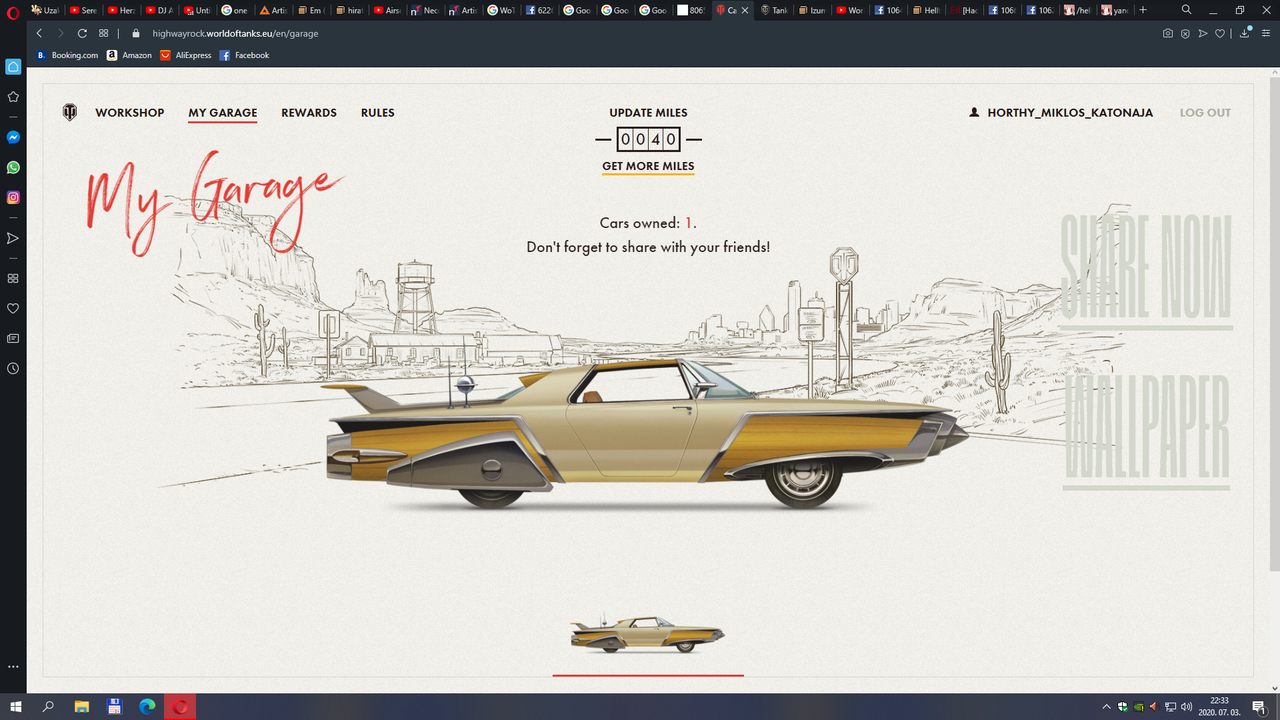Open WhatsApp in Opera sidebar
The image size is (1280, 720).
click(13, 167)
